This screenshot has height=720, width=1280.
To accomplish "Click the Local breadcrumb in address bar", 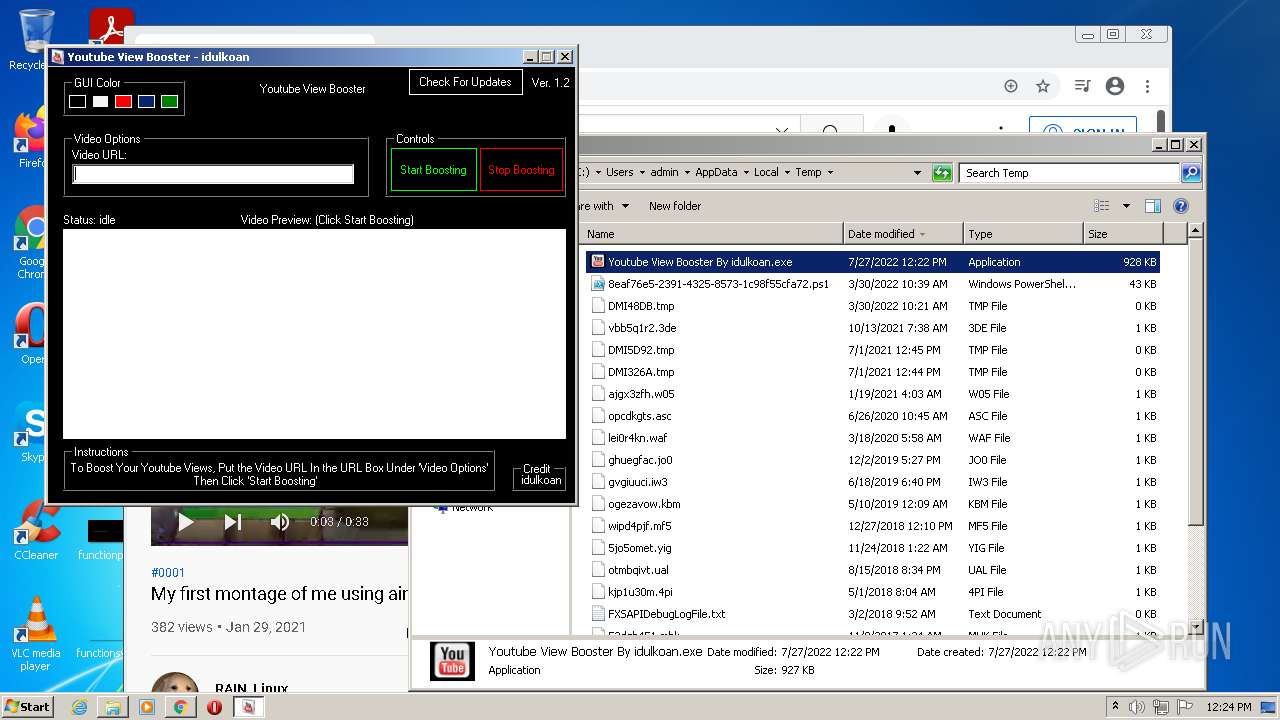I will pyautogui.click(x=766, y=172).
